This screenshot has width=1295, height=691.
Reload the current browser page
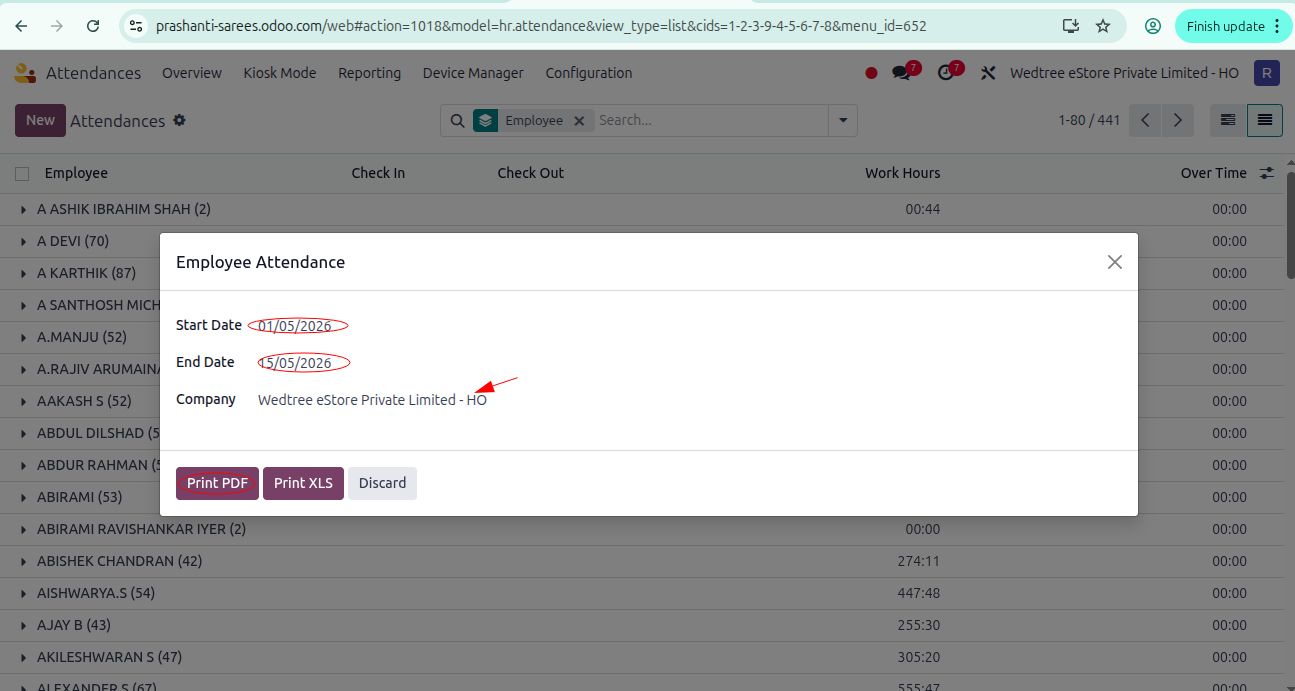pyautogui.click(x=93, y=26)
